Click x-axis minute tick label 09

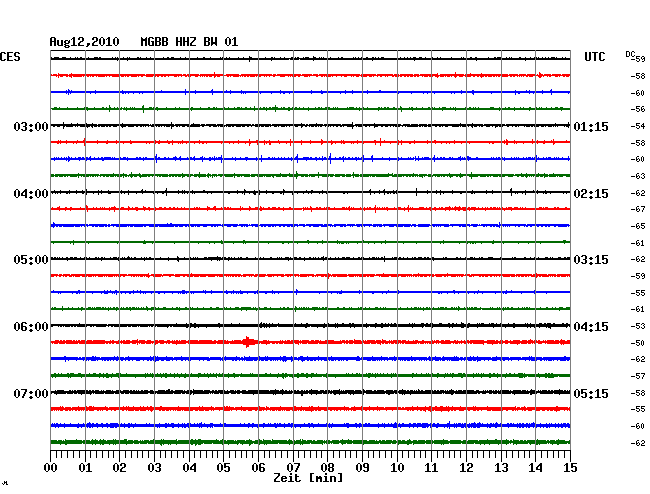click(x=362, y=467)
